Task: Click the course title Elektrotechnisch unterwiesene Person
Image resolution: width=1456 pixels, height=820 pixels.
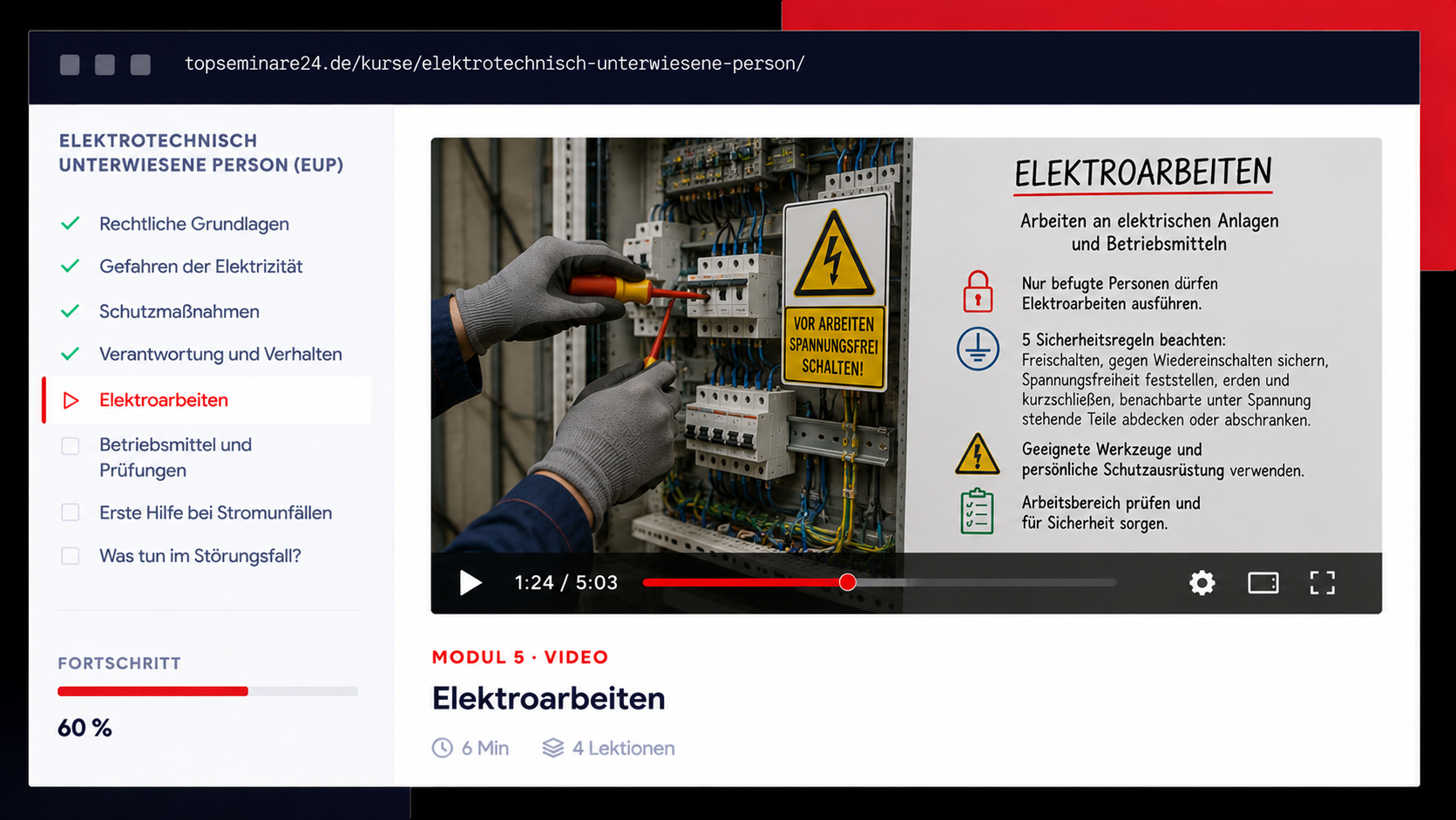Action: coord(201,152)
